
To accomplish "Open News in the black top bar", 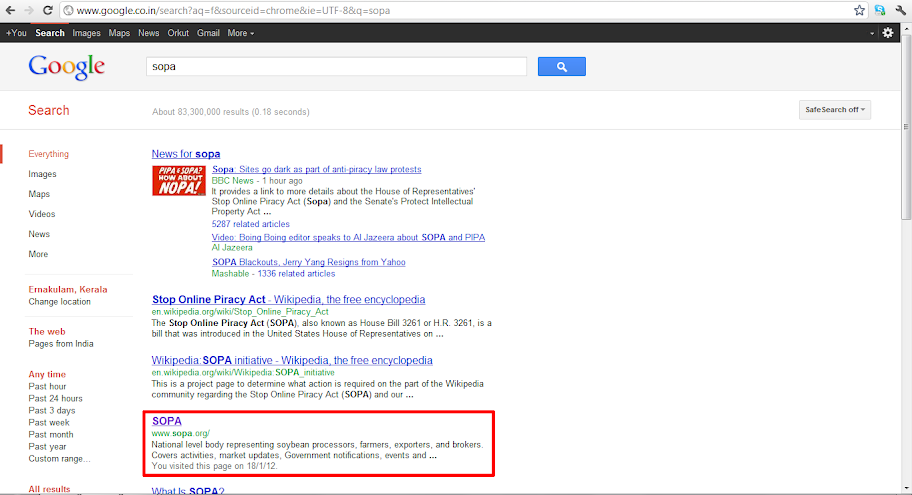I will (x=148, y=33).
